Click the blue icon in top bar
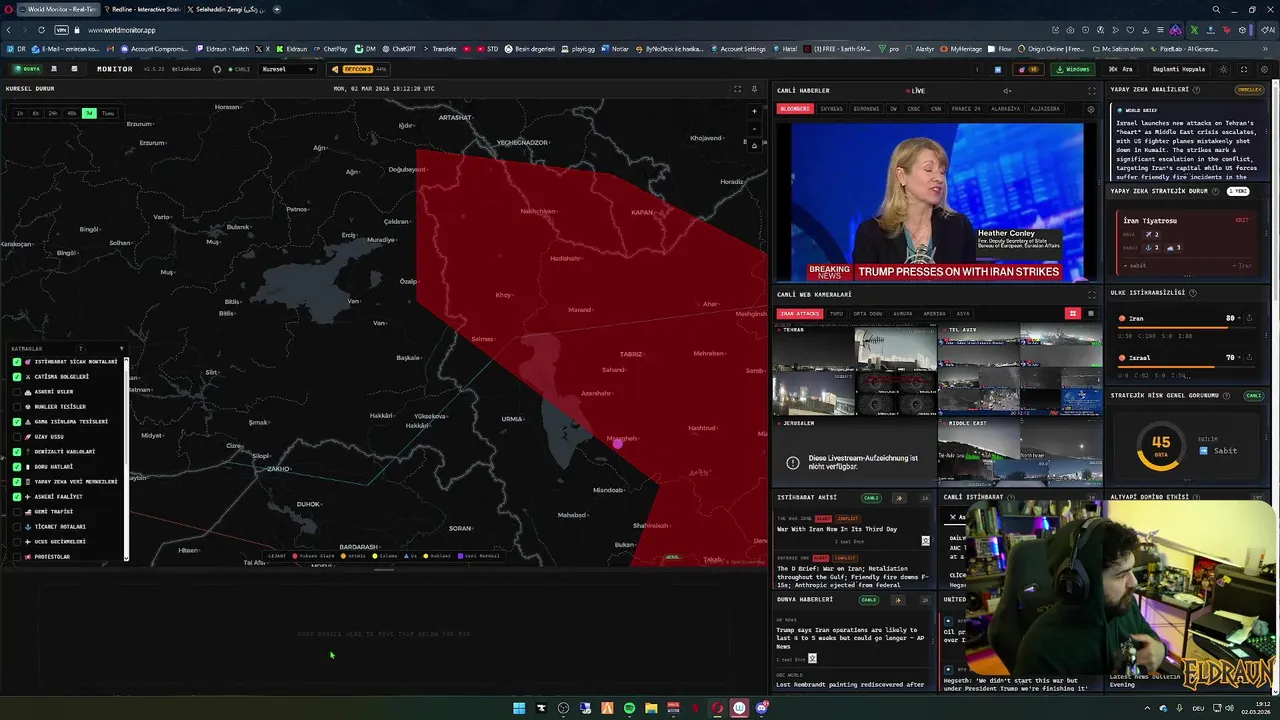Screen dimensions: 1280x720 (x=997, y=69)
